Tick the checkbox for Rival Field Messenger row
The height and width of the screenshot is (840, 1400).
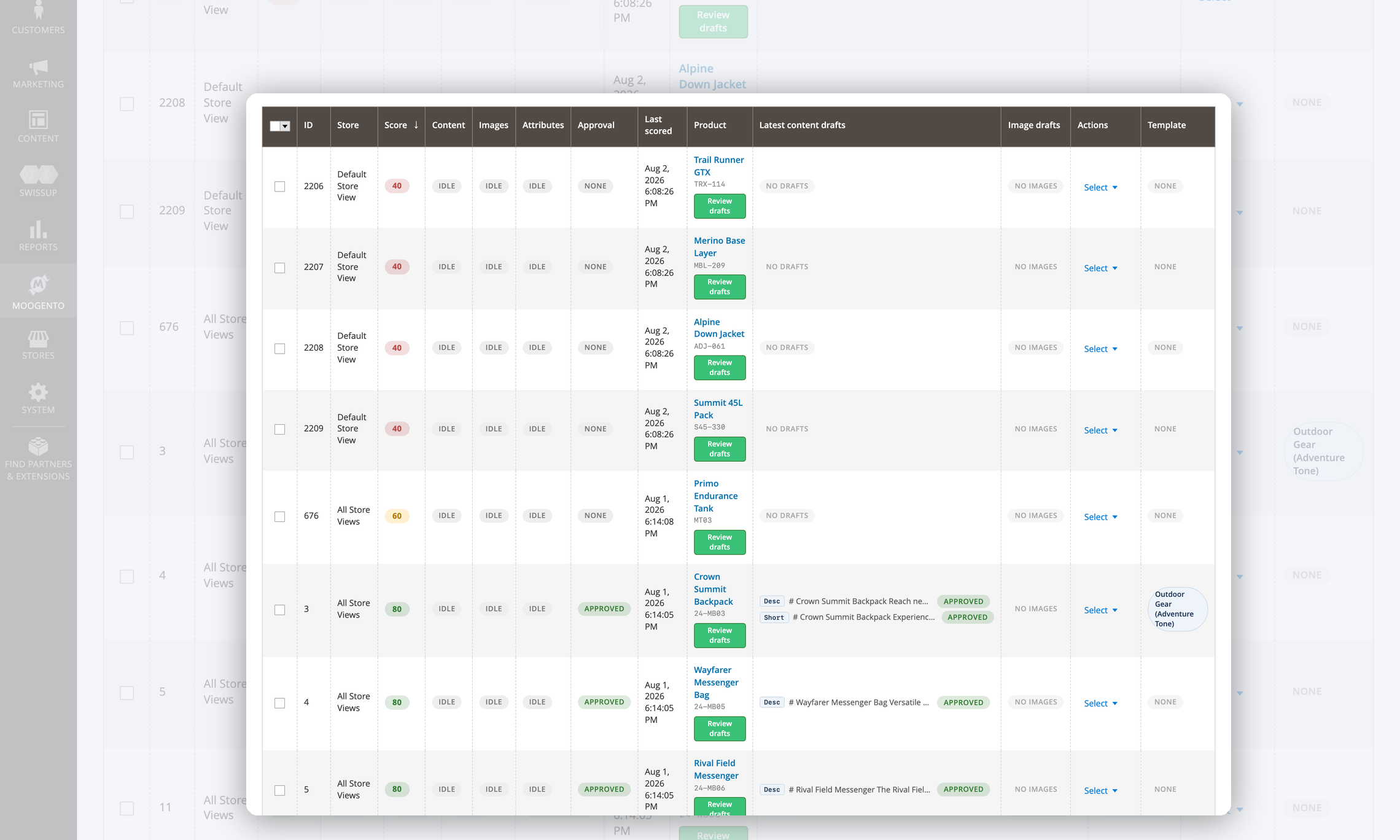(x=279, y=790)
